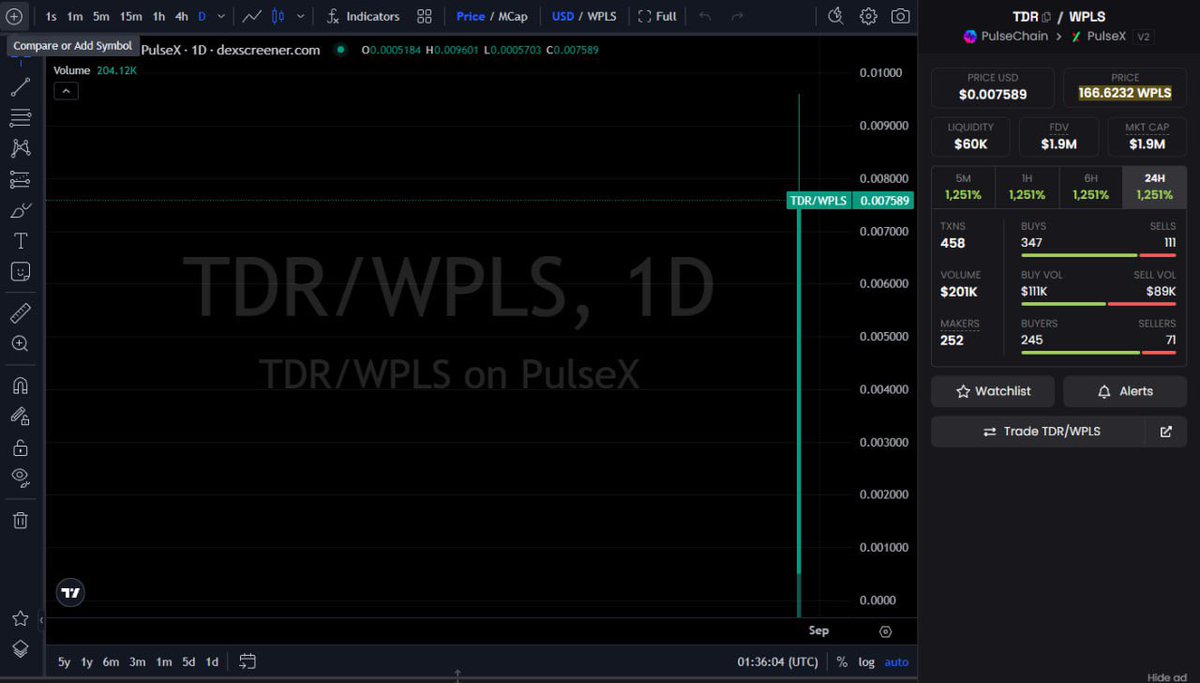
Task: Toggle magnet mode for drawings
Action: tap(20, 386)
